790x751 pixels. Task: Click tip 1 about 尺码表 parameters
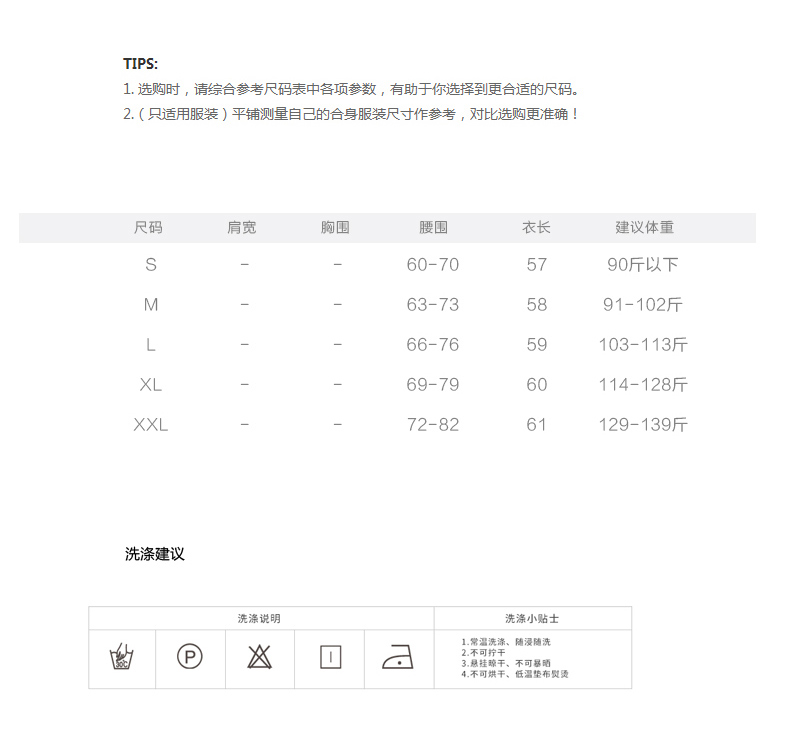coord(351,89)
